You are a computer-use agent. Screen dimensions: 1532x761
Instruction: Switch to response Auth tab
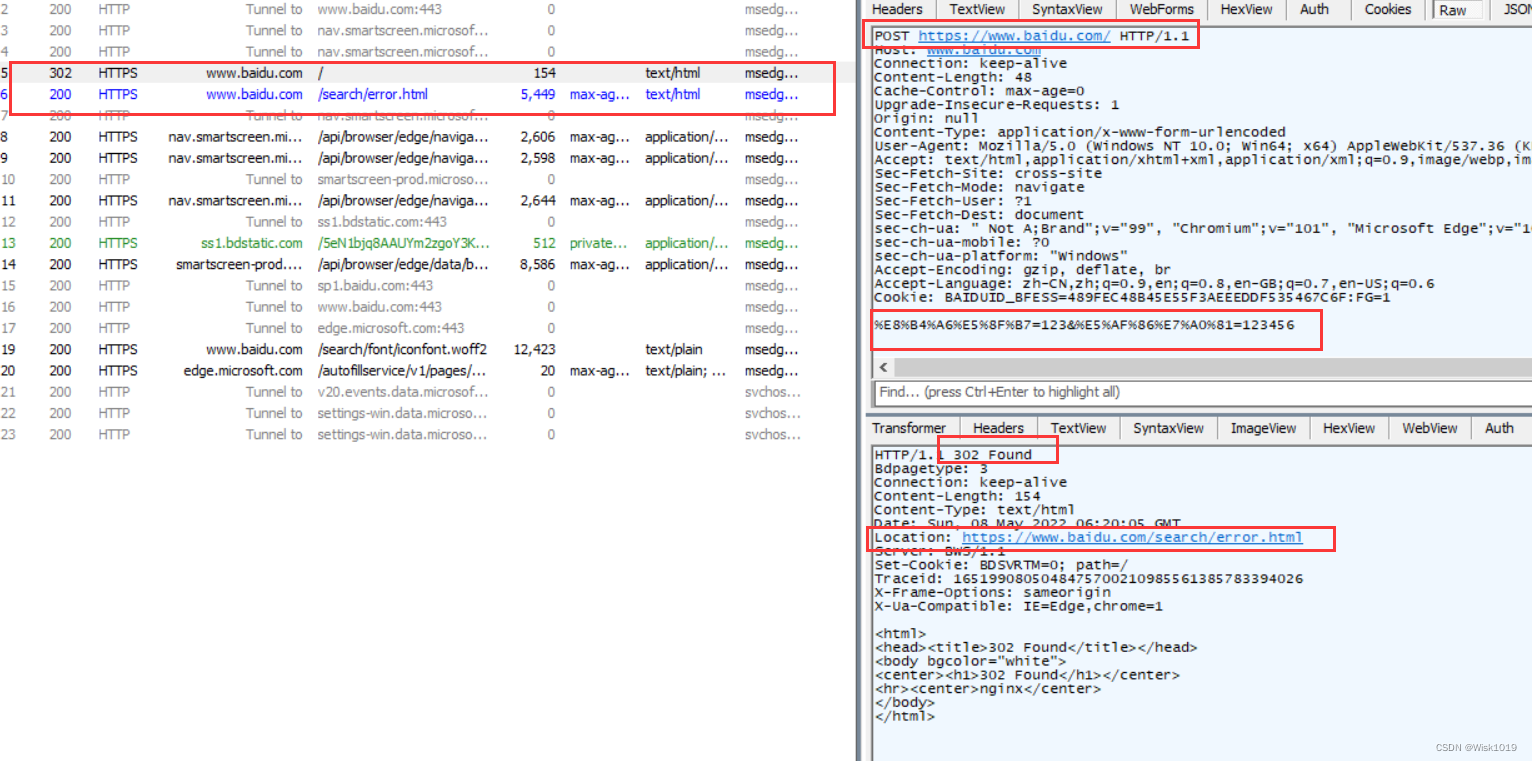point(1498,428)
